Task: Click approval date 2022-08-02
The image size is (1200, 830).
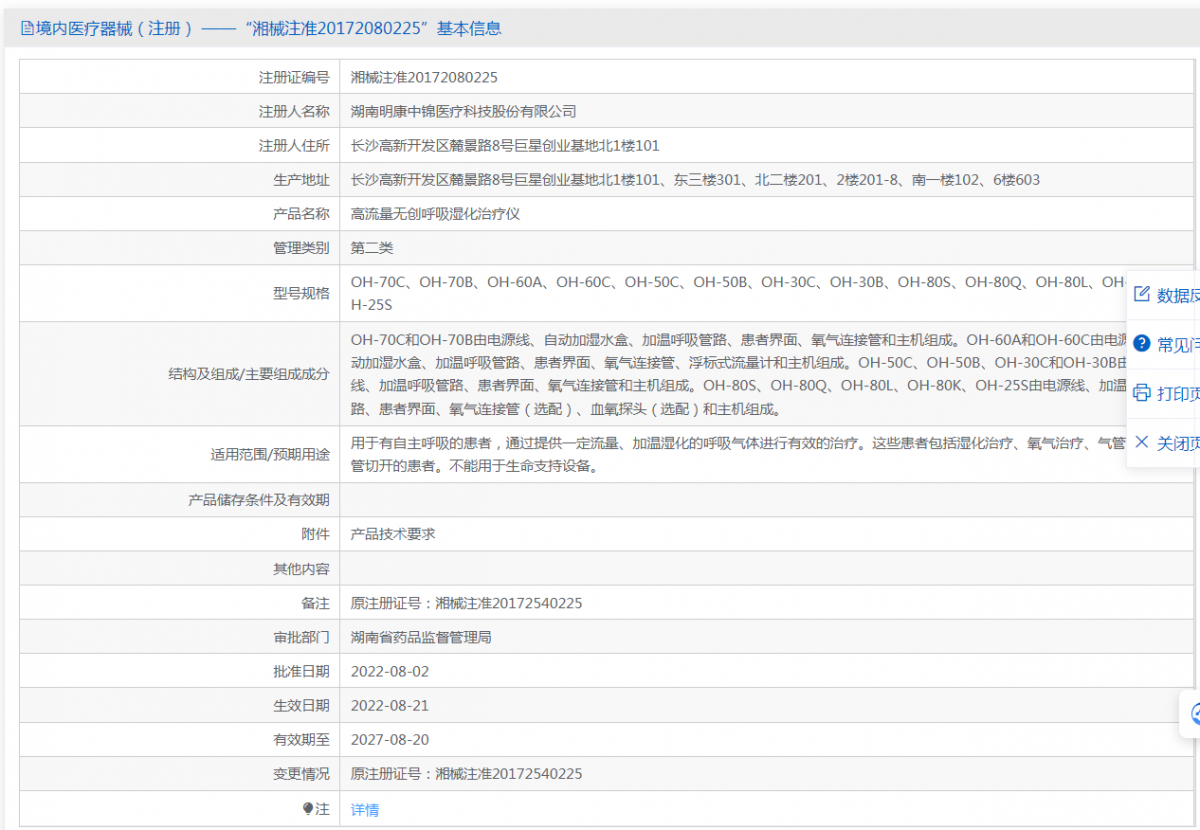Action: [390, 671]
